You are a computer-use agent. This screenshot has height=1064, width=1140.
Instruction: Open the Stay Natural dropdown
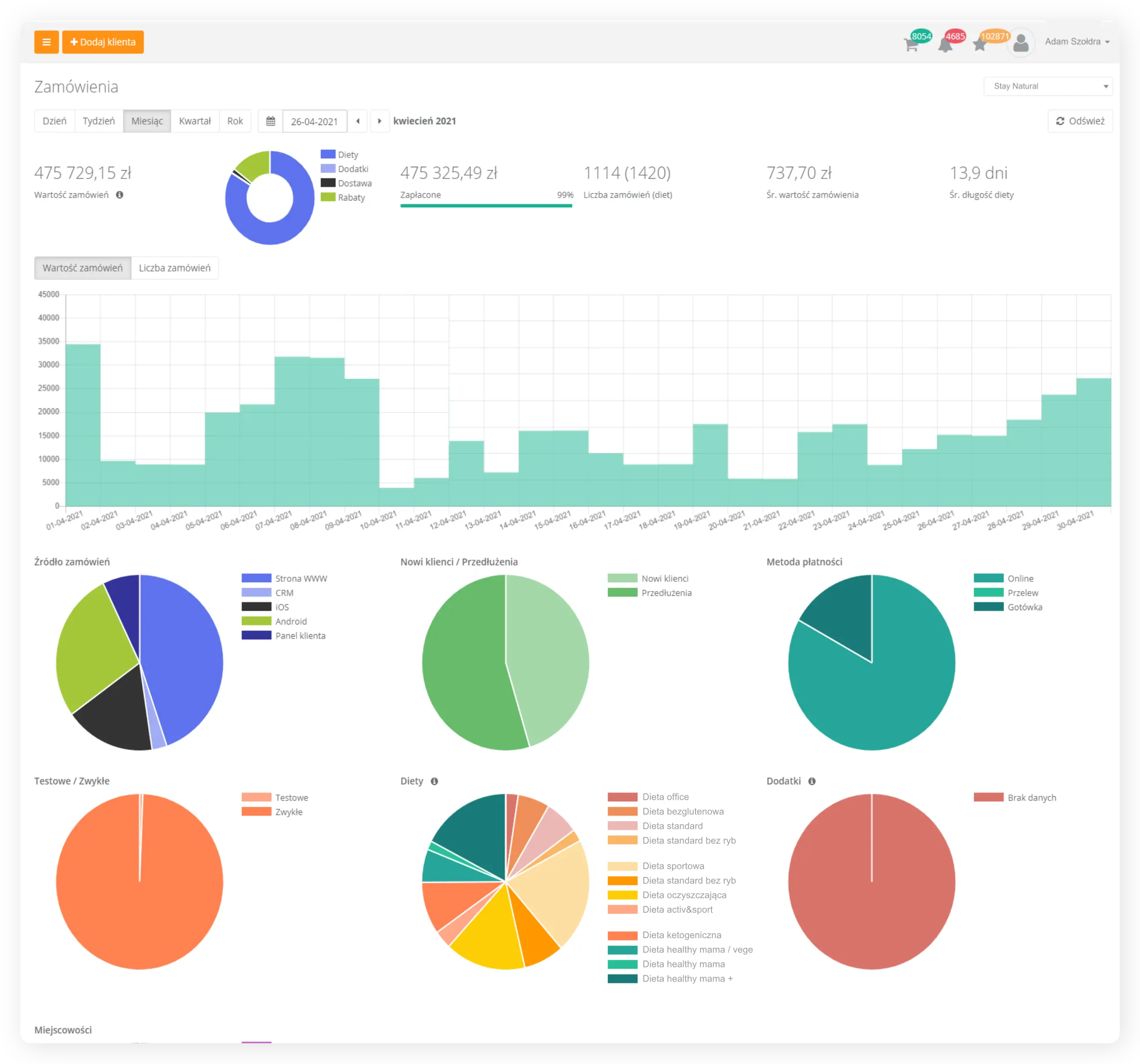coord(1048,86)
